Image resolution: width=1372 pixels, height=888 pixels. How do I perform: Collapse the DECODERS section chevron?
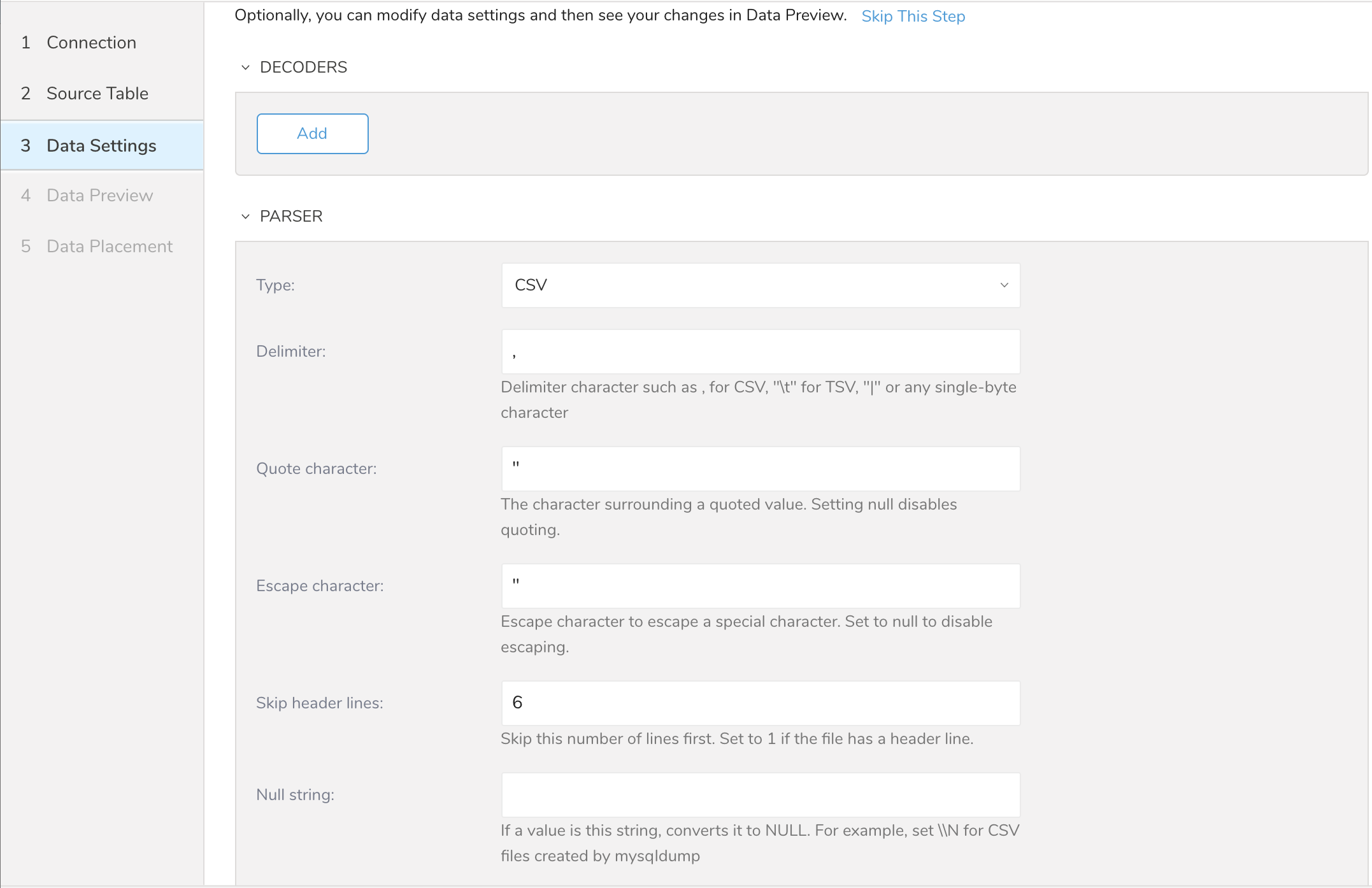point(245,68)
